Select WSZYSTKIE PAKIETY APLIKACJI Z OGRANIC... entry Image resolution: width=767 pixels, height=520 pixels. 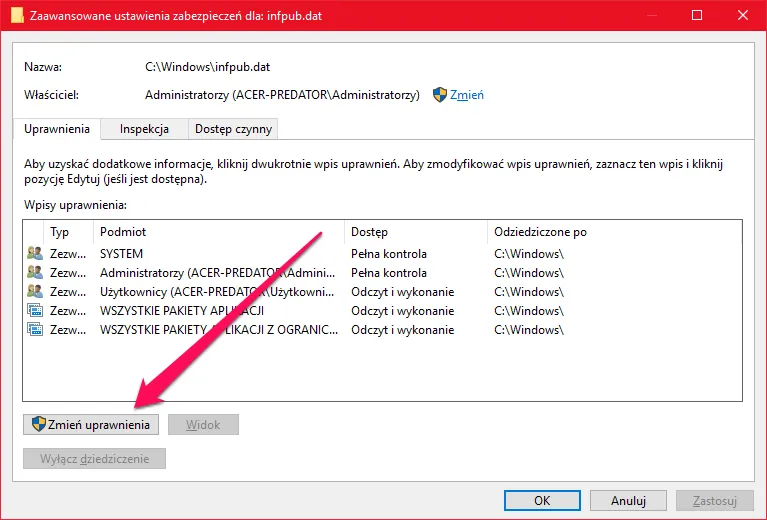(x=382, y=330)
